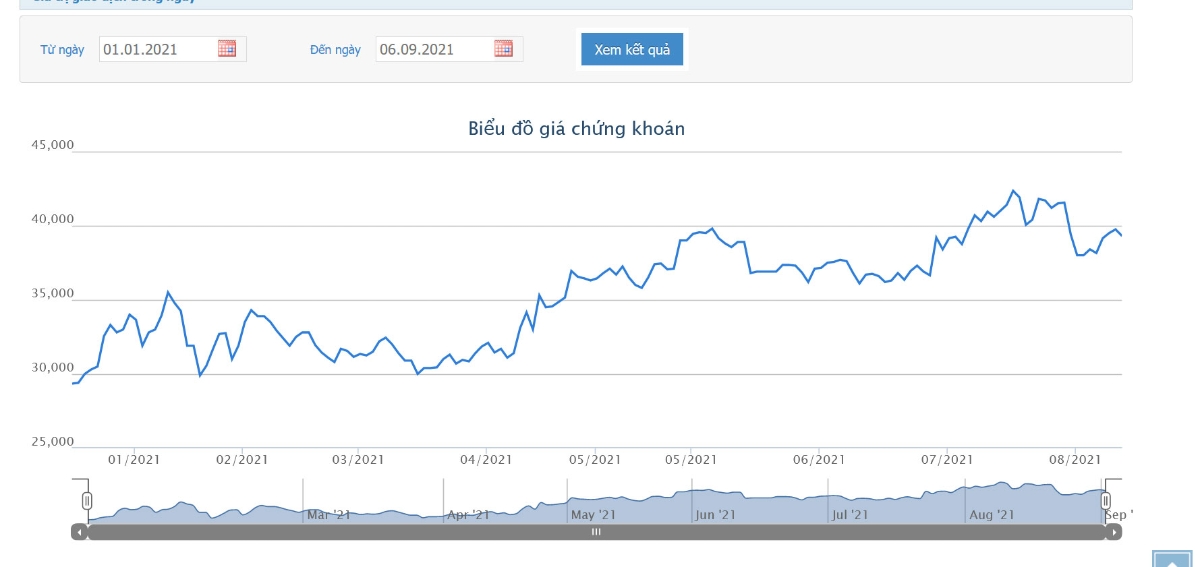Image resolution: width=1200 pixels, height=567 pixels.
Task: Grab the left range handle of navigator
Action: [x=87, y=500]
